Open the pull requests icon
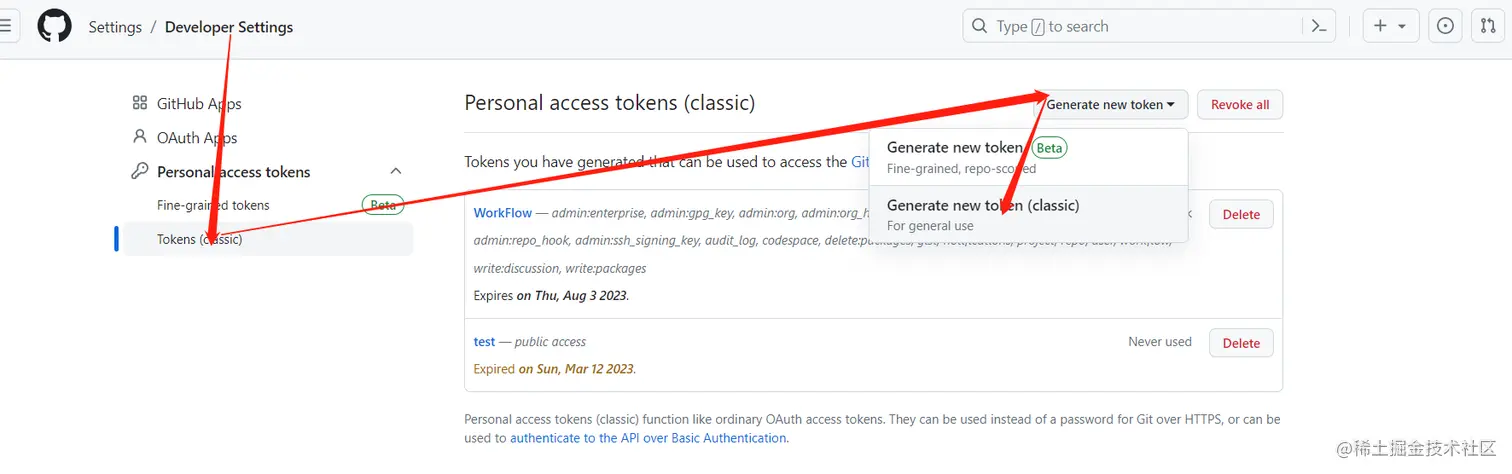 pos(1487,26)
